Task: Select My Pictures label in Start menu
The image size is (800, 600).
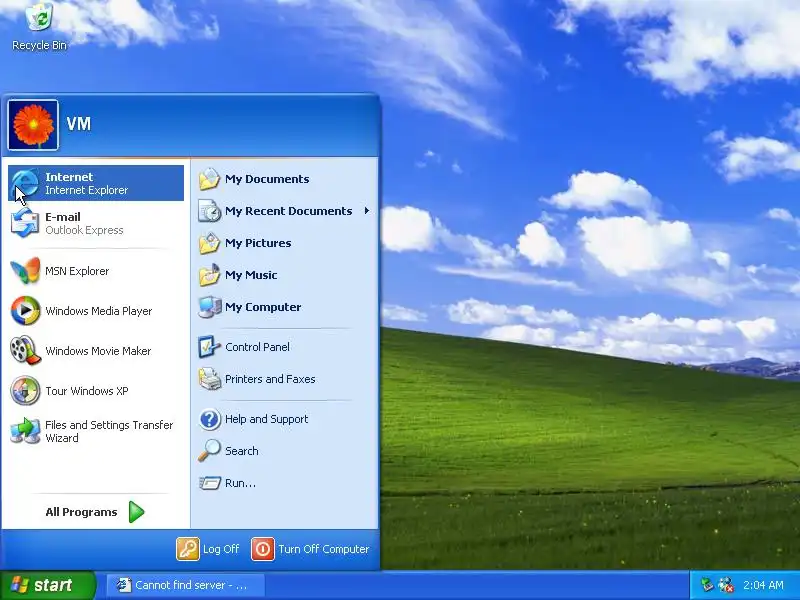Action: pos(258,243)
